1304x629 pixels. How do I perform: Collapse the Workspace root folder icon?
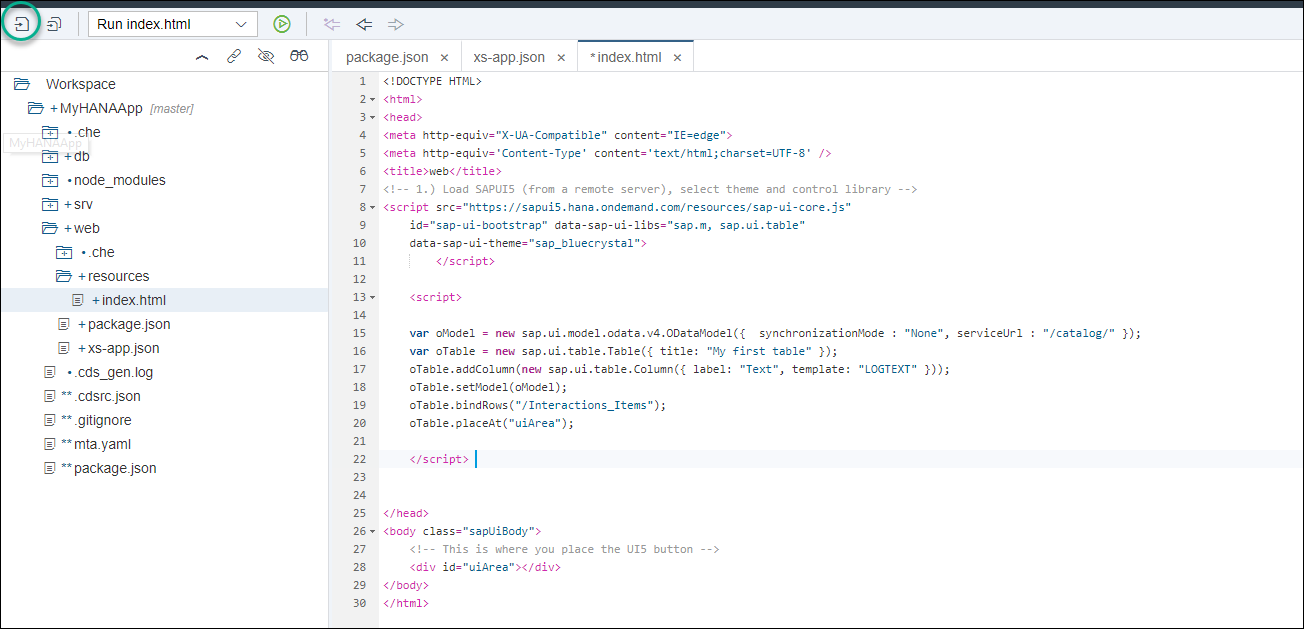[22, 84]
